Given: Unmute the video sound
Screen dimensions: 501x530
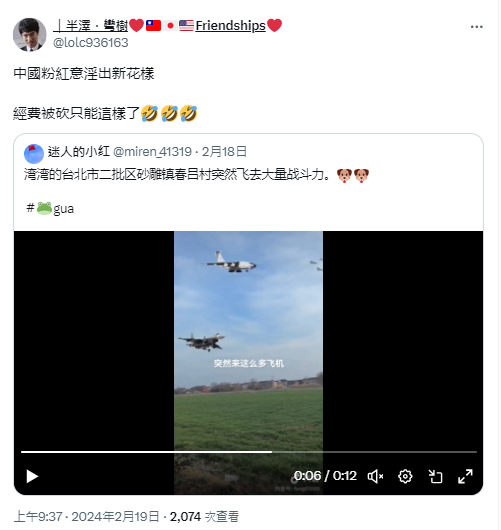Looking at the screenshot, I should coord(376,477).
